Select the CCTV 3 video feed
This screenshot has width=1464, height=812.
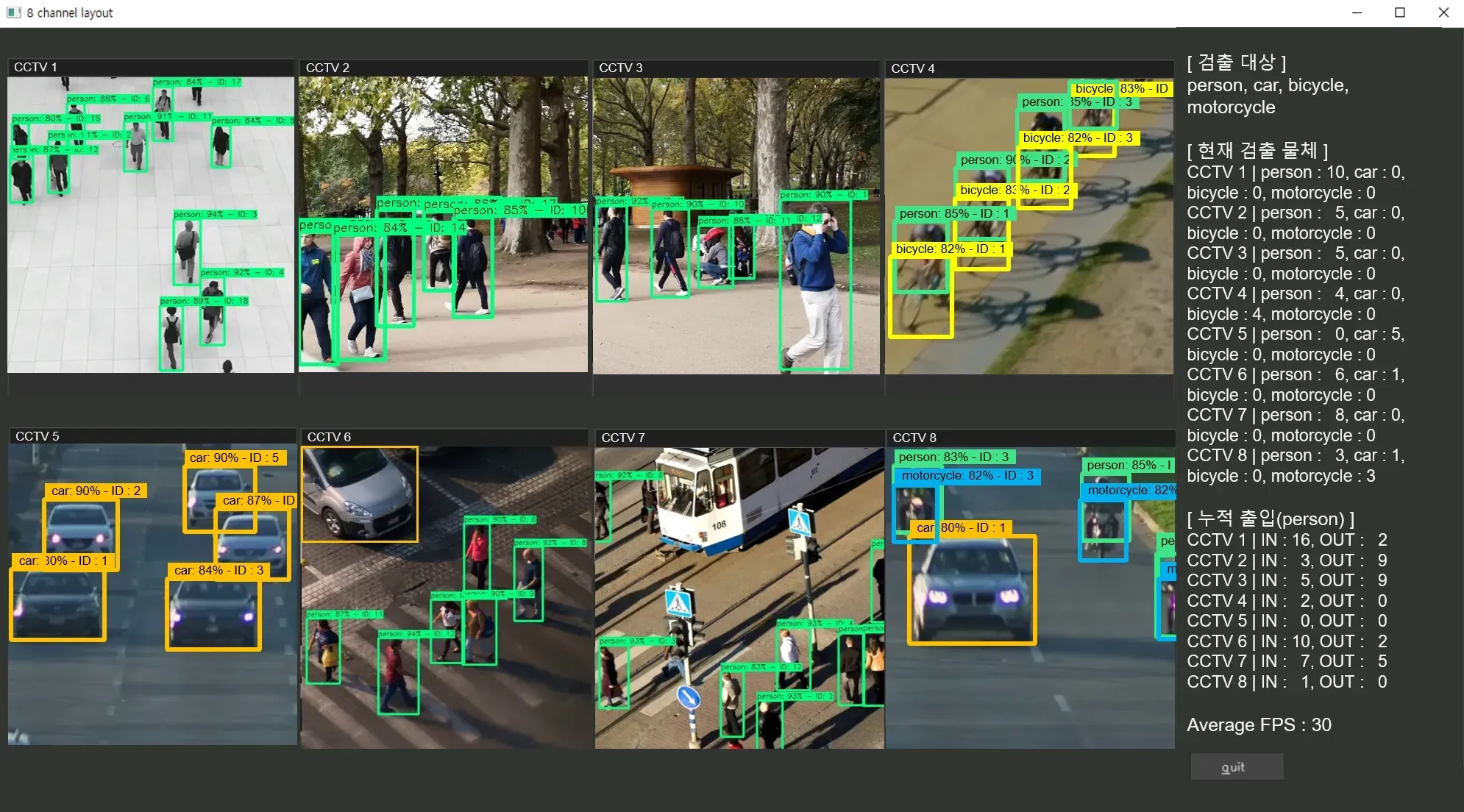[736, 226]
